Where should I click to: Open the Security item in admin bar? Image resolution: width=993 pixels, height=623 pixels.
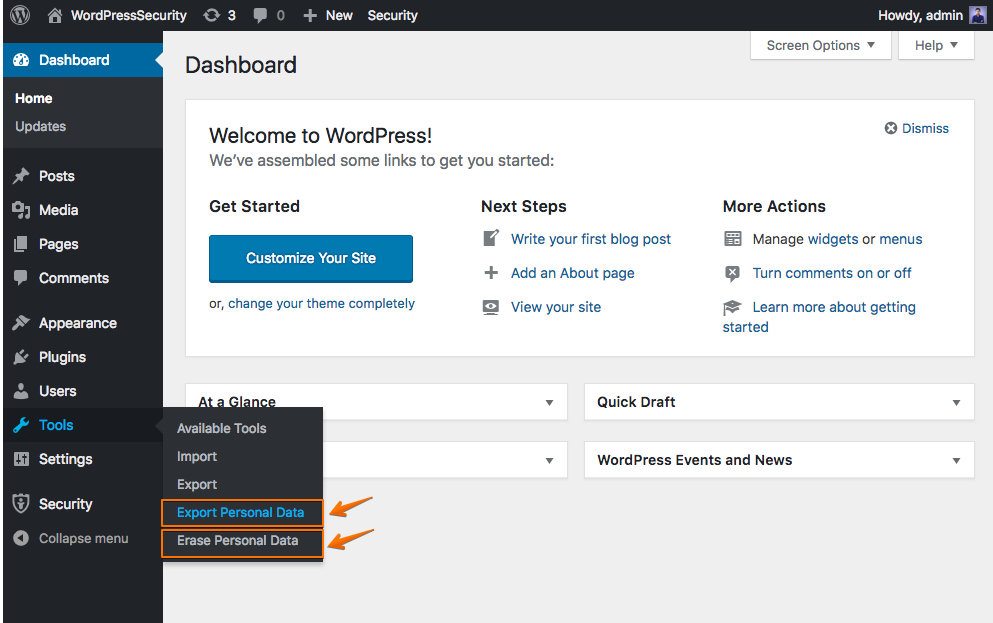click(x=393, y=15)
